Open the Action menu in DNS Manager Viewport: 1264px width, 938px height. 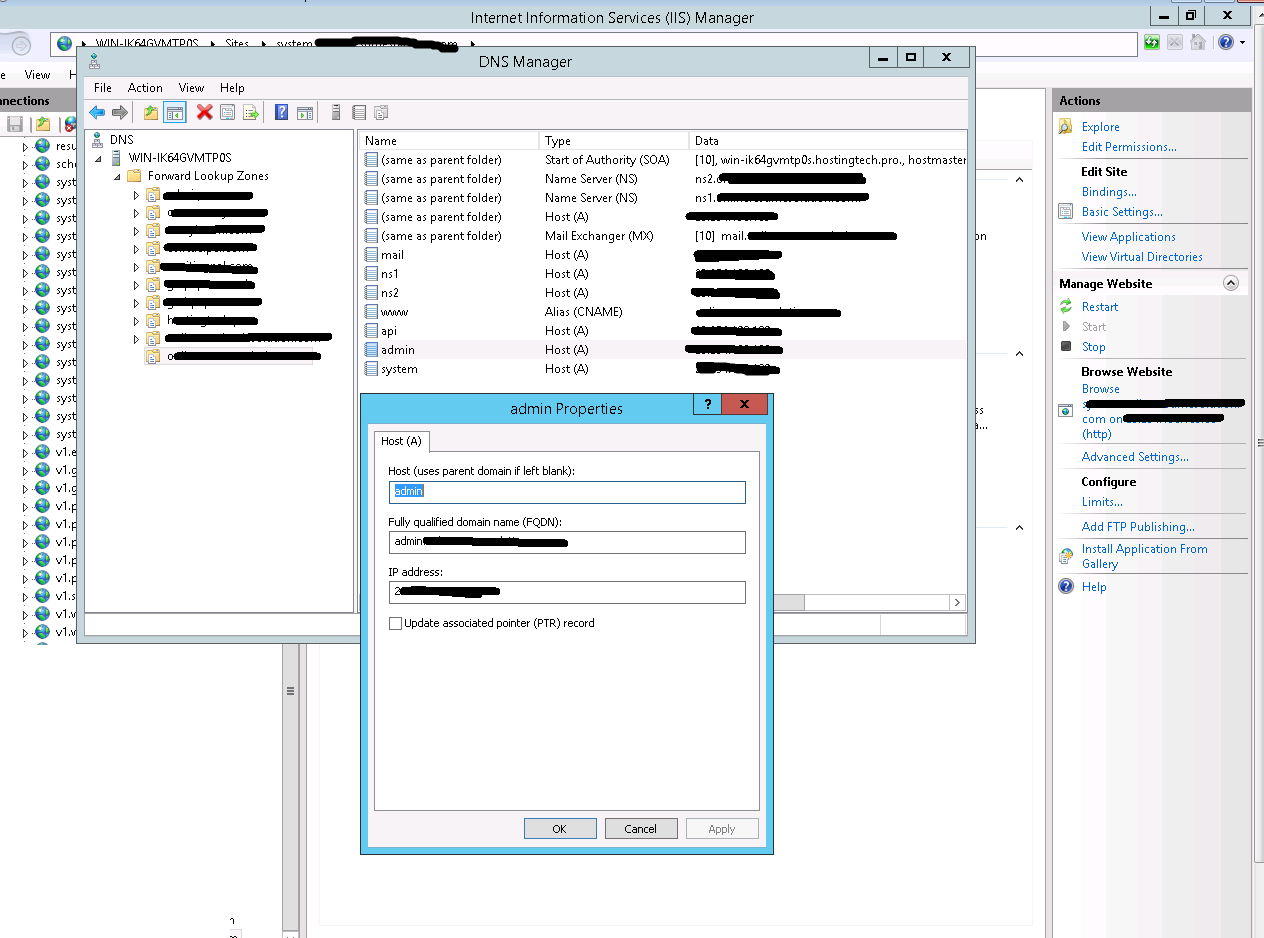(x=145, y=87)
